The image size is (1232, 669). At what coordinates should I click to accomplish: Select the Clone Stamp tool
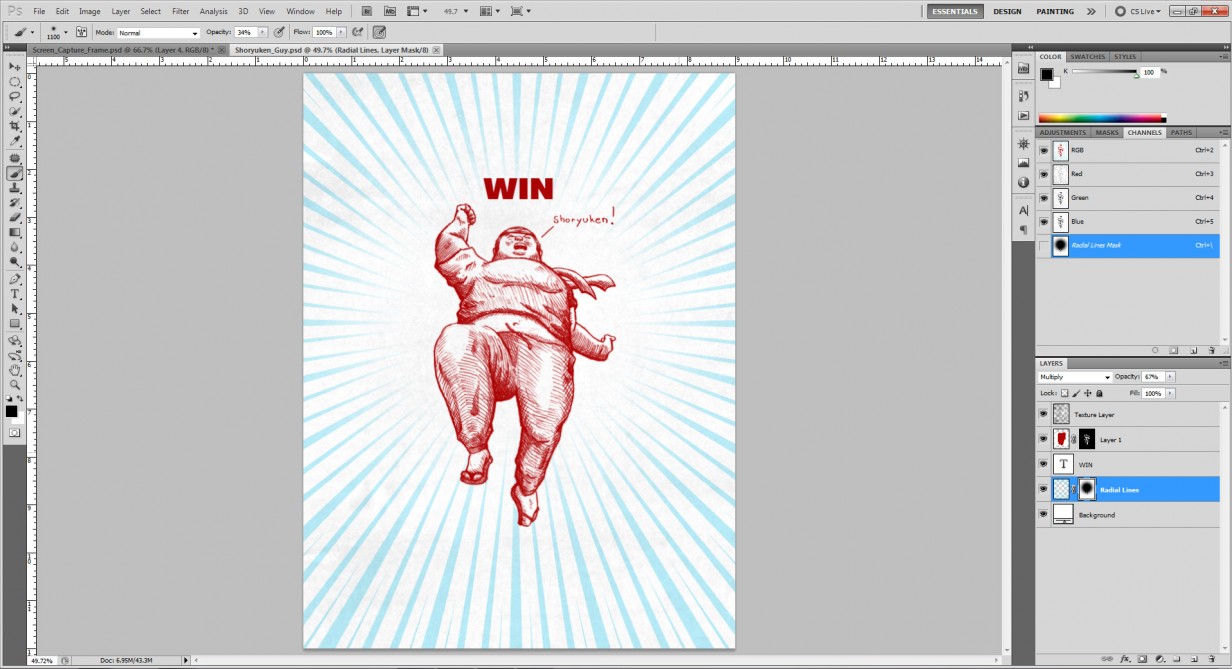[x=14, y=188]
